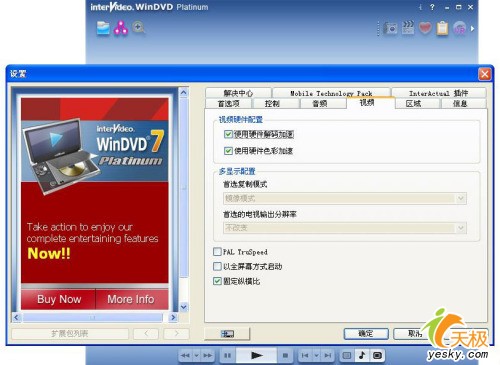The image size is (500, 365).
Task: Click the fast forward button
Action: click(x=208, y=355)
